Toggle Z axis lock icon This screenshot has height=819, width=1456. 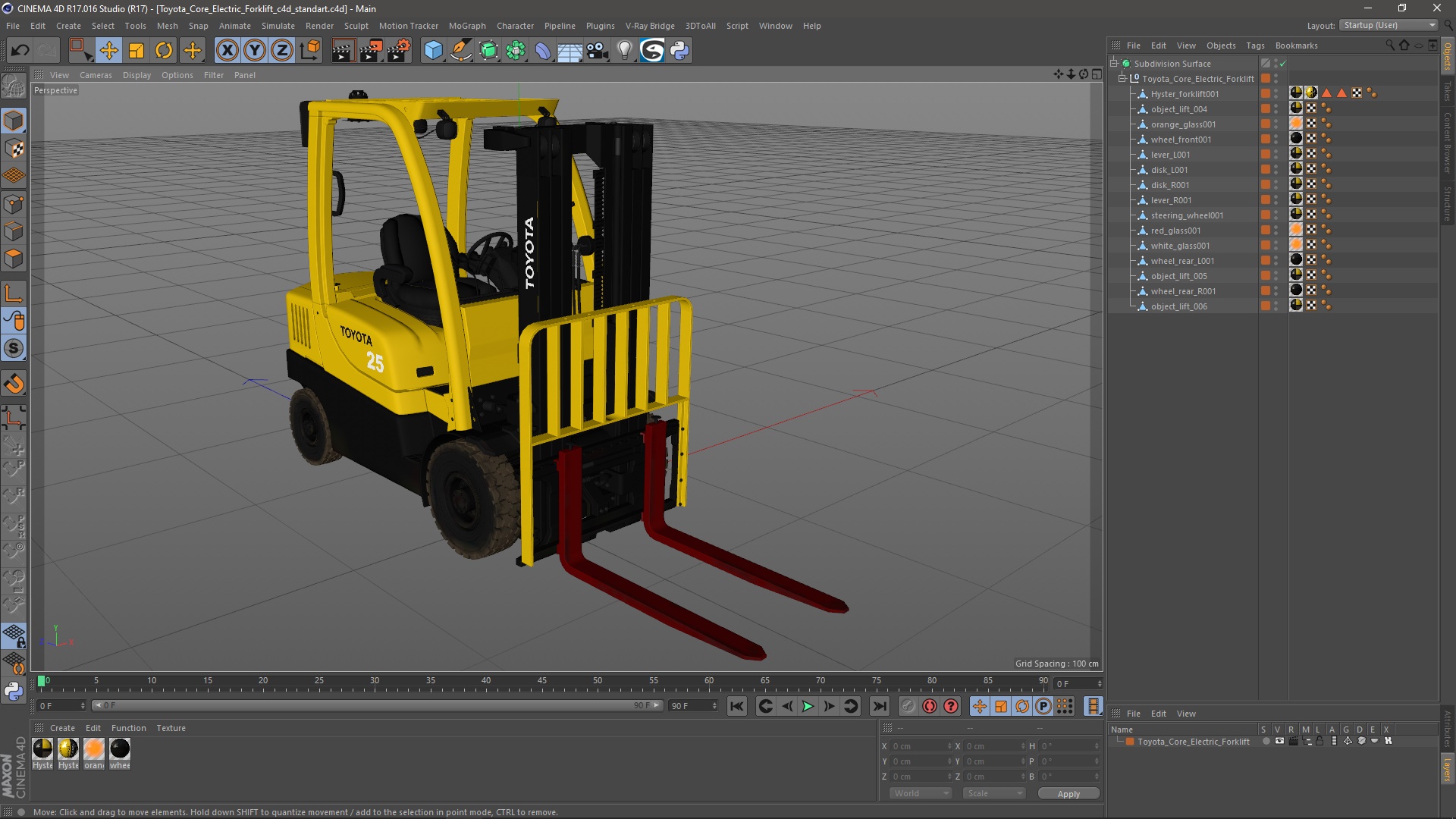(x=282, y=51)
